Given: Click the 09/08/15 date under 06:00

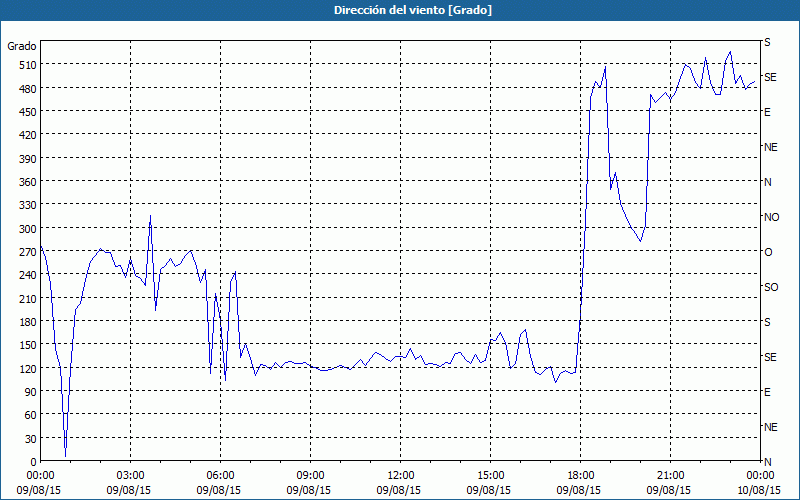Looking at the screenshot, I should pos(219,491).
